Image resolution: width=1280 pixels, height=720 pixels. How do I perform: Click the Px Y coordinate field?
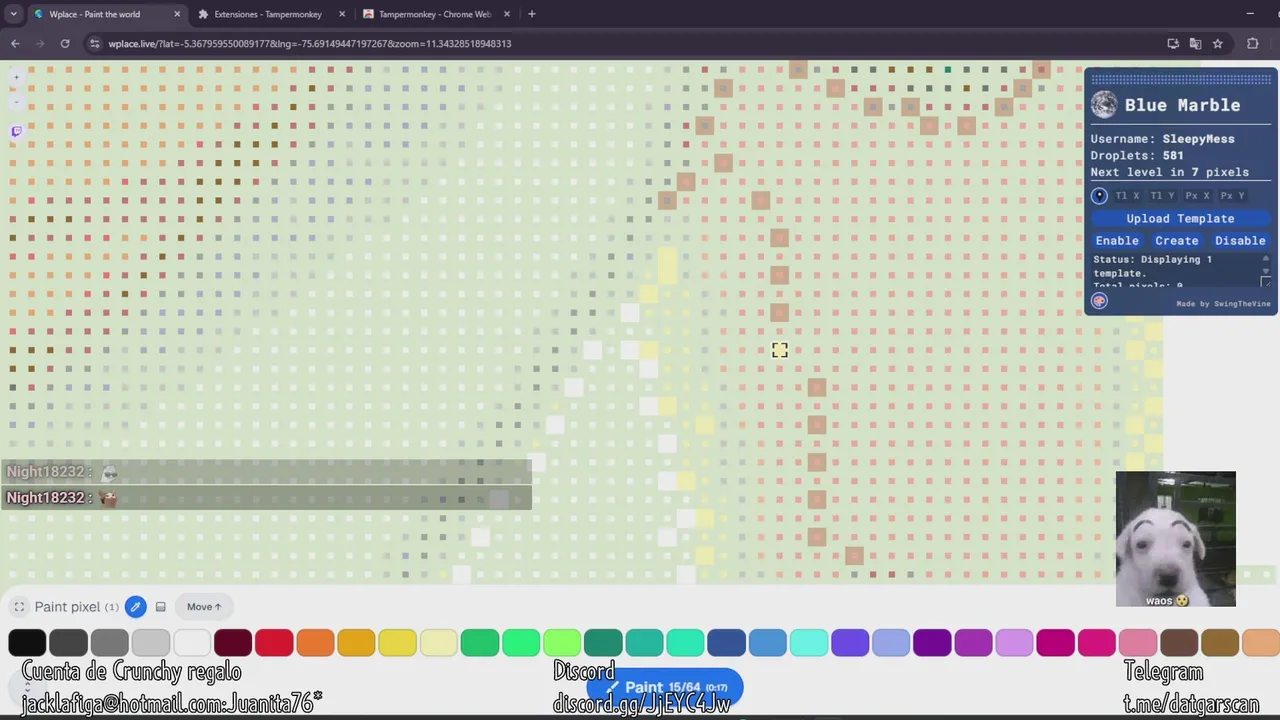1232,196
